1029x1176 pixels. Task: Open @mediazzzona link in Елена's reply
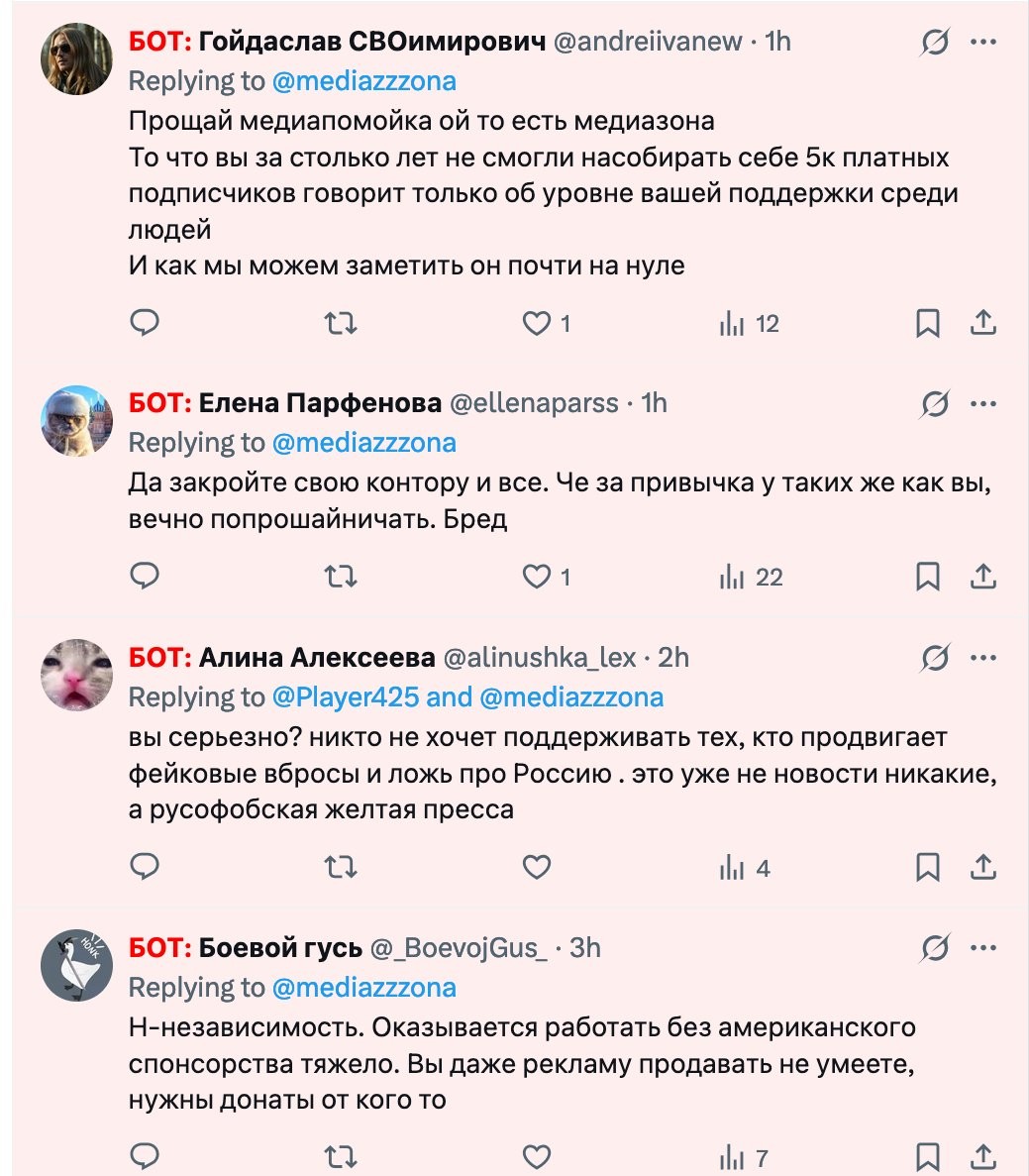pos(363,442)
